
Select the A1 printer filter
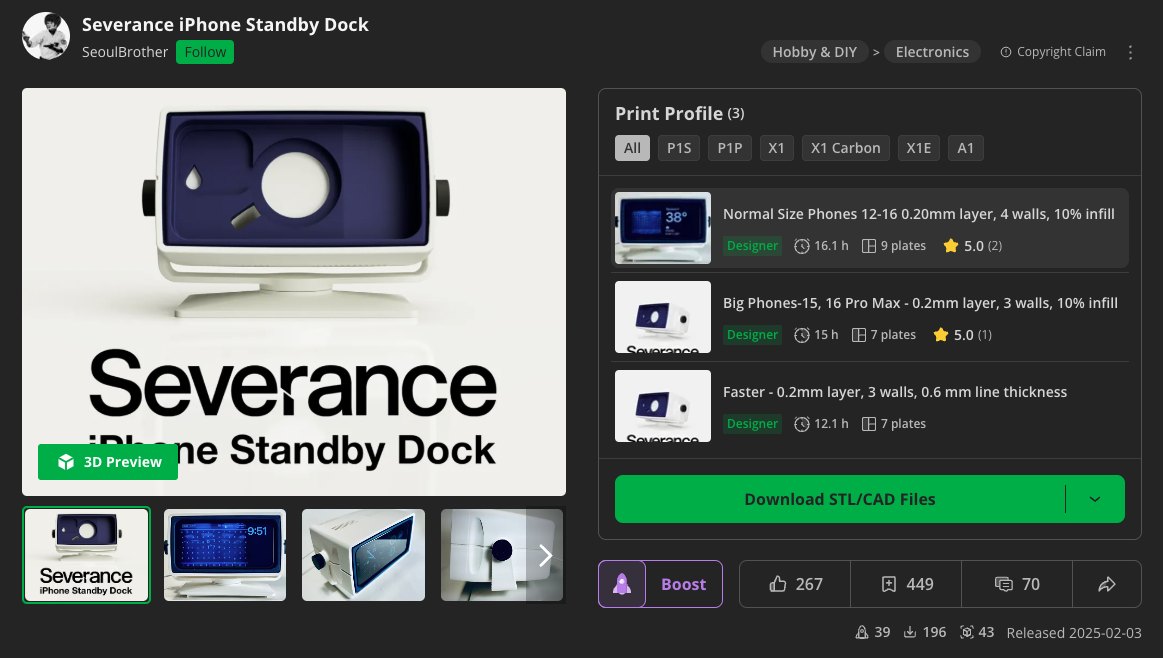(965, 148)
